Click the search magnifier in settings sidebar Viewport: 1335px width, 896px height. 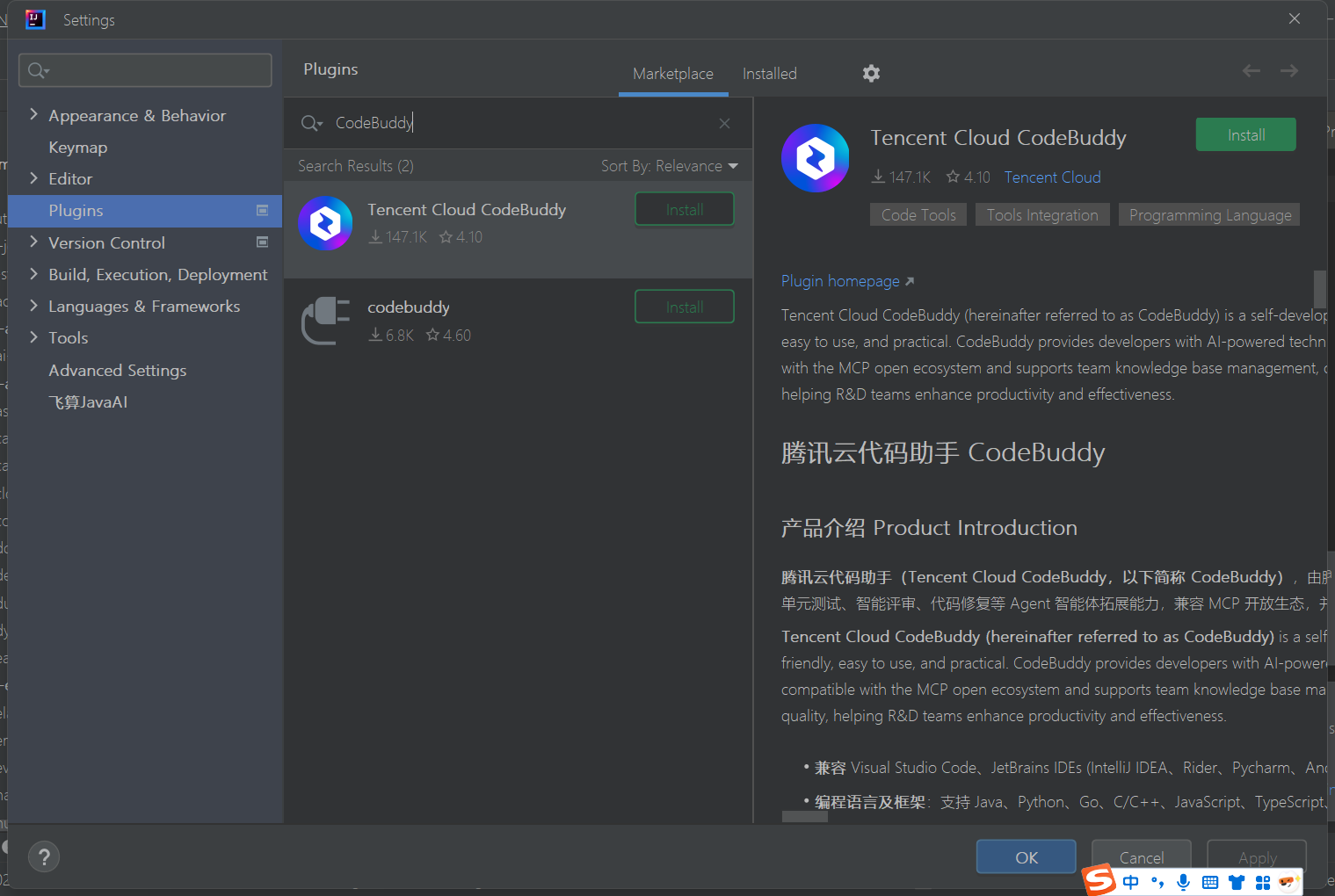coord(37,69)
